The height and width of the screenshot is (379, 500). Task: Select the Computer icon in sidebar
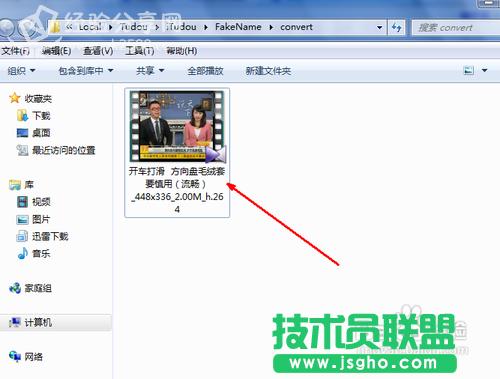coord(15,322)
